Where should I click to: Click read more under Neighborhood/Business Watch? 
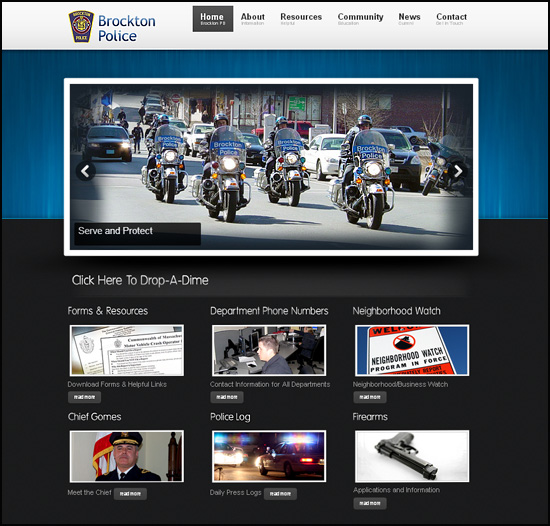click(370, 397)
